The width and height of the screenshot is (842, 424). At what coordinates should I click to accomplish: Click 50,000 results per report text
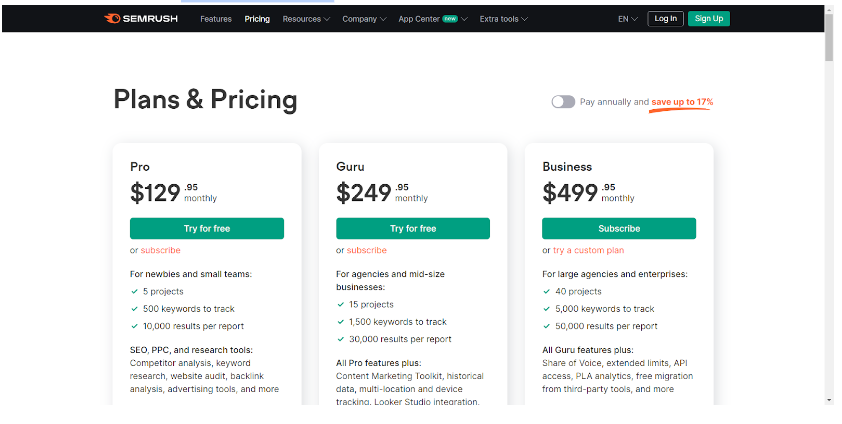pos(606,326)
